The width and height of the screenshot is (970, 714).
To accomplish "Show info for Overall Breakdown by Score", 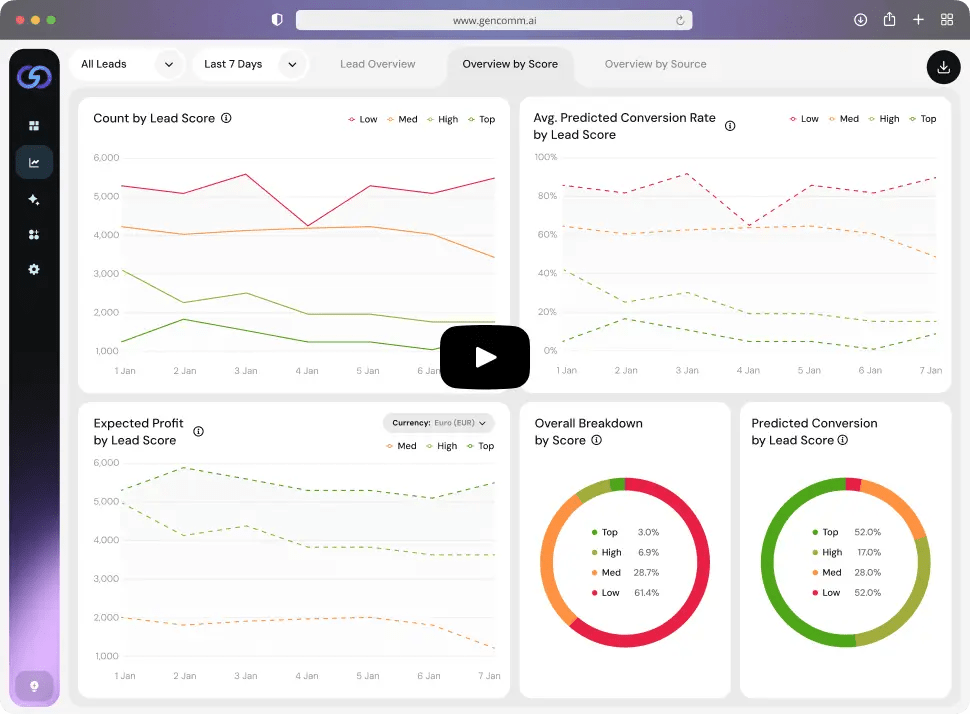I will tap(596, 440).
